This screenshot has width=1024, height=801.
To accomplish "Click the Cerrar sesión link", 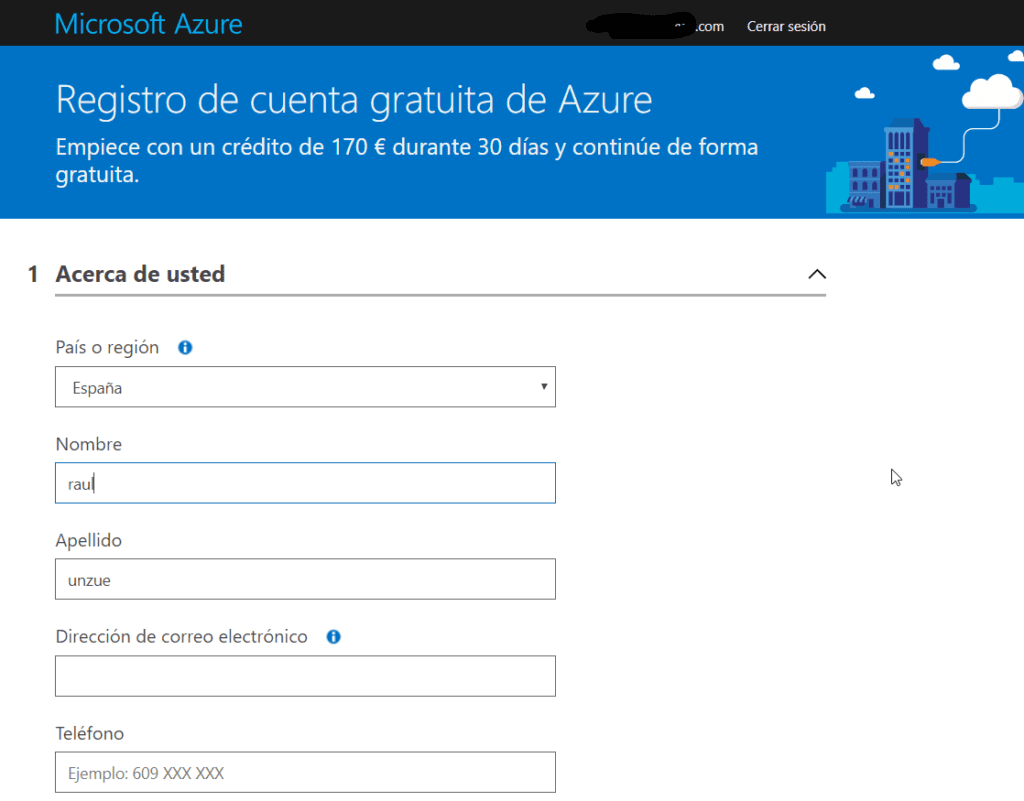I will [x=786, y=26].
